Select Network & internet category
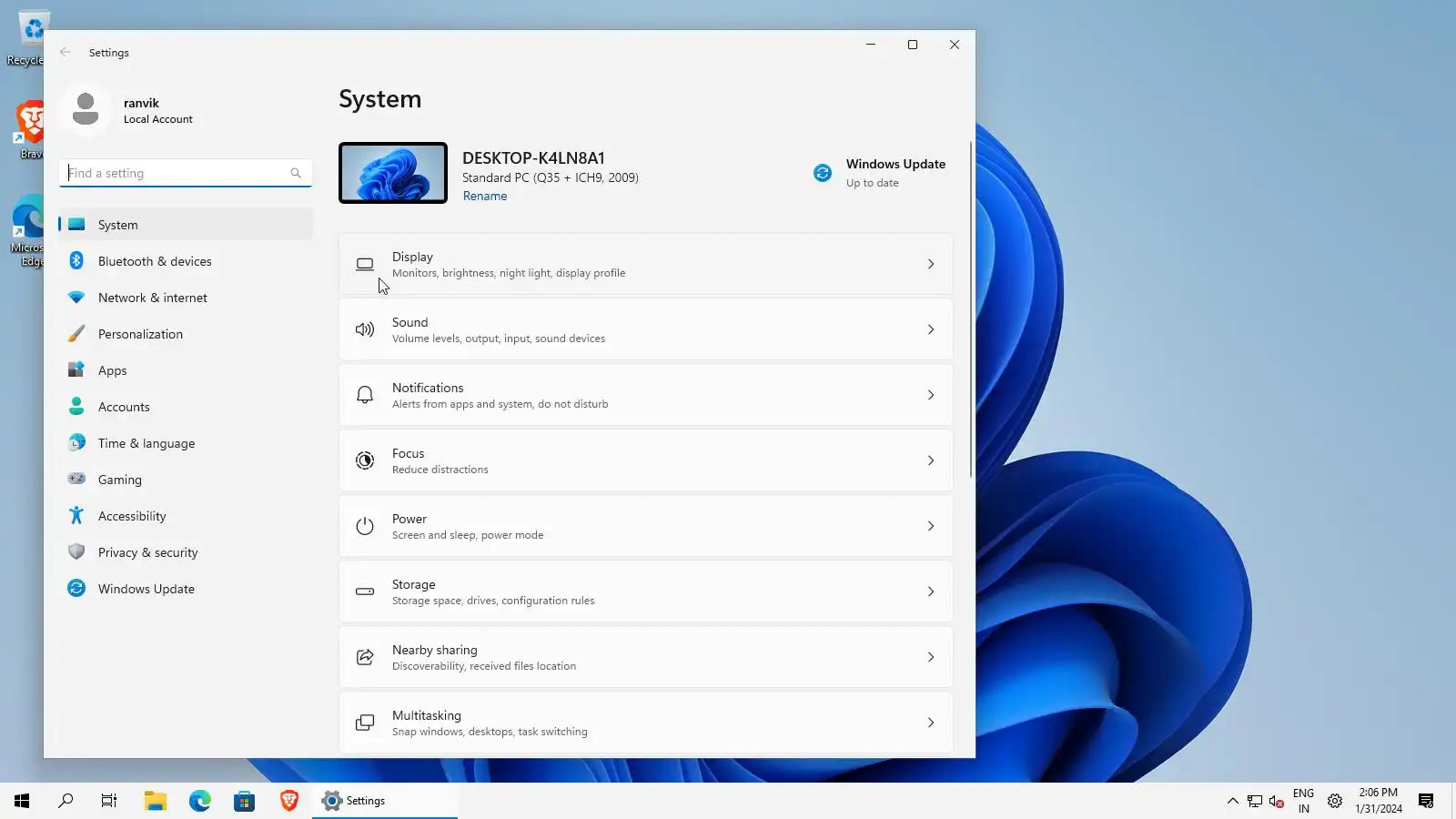 [186, 298]
